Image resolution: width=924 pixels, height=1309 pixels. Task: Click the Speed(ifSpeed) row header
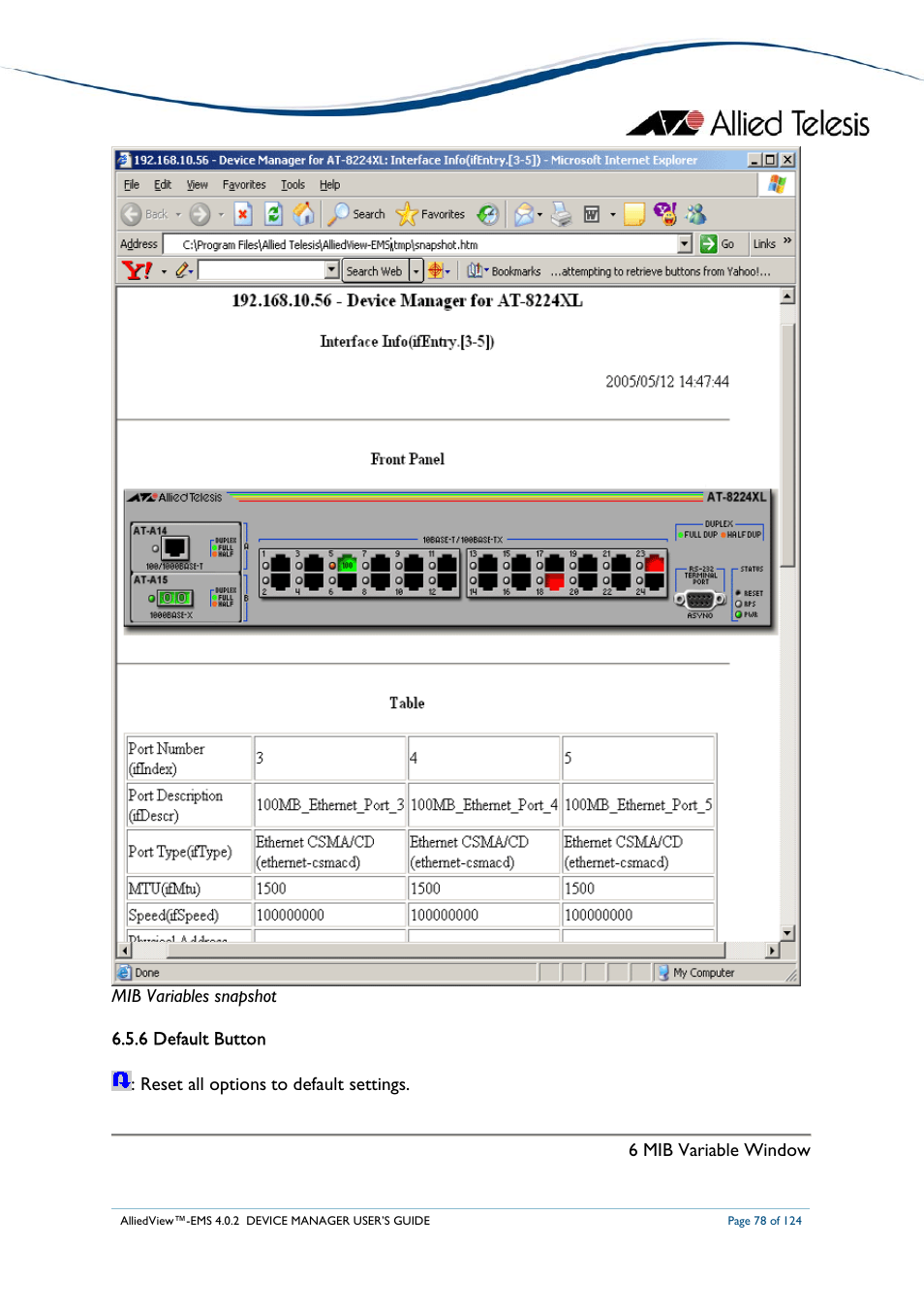189,915
